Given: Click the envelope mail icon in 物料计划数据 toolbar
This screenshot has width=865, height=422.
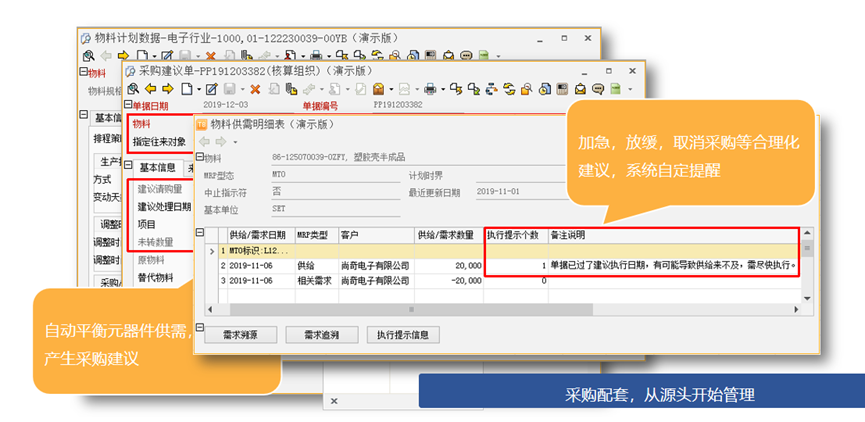Looking at the screenshot, I should [448, 56].
